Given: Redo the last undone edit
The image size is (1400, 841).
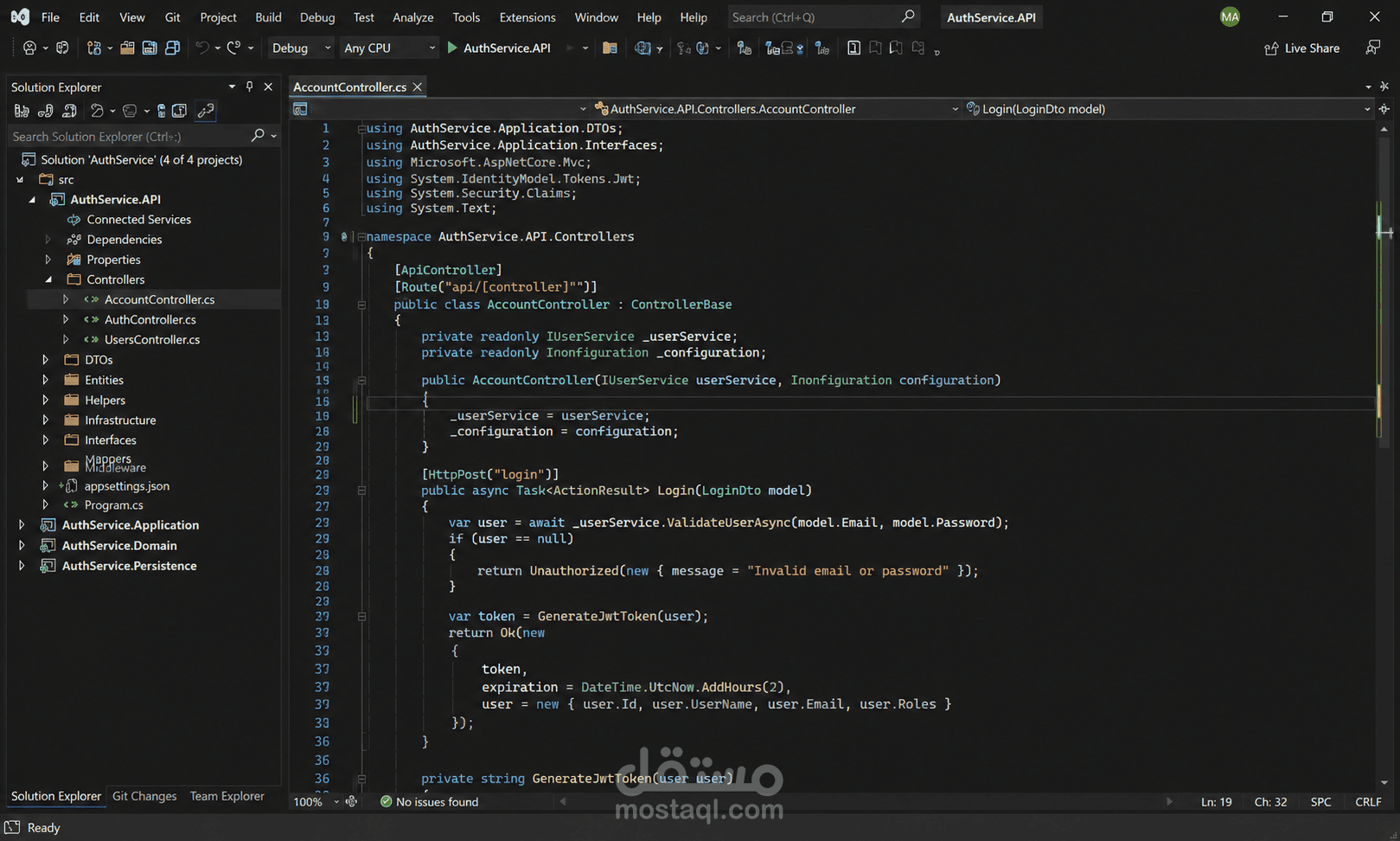Looking at the screenshot, I should (234, 48).
